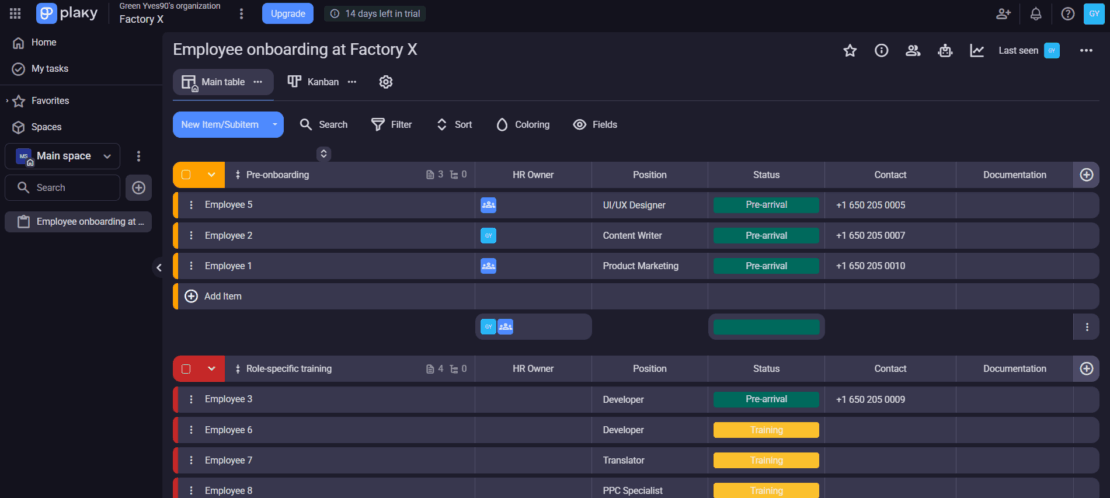Open Employee 5 row menu dots
Image resolution: width=1110 pixels, height=498 pixels.
click(190, 205)
